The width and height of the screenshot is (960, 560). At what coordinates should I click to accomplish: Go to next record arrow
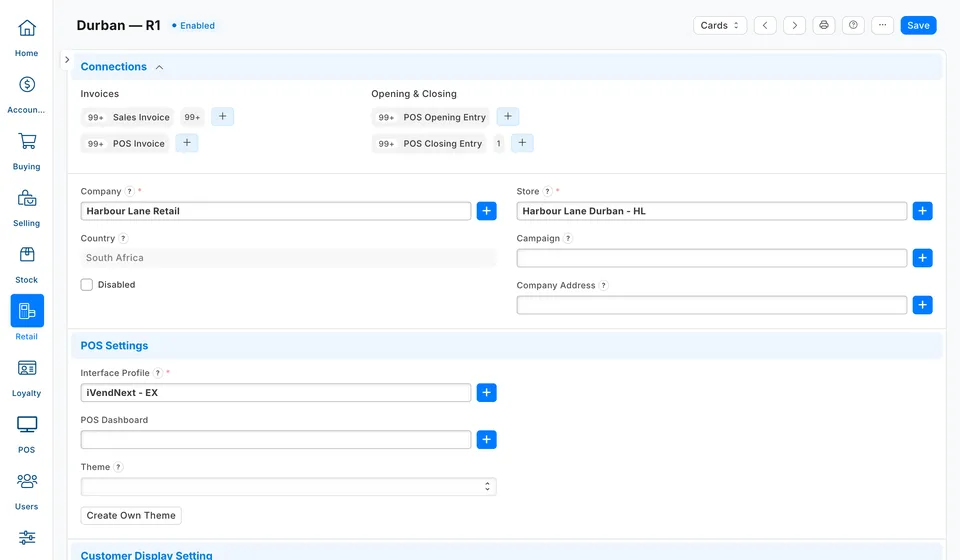(x=795, y=25)
